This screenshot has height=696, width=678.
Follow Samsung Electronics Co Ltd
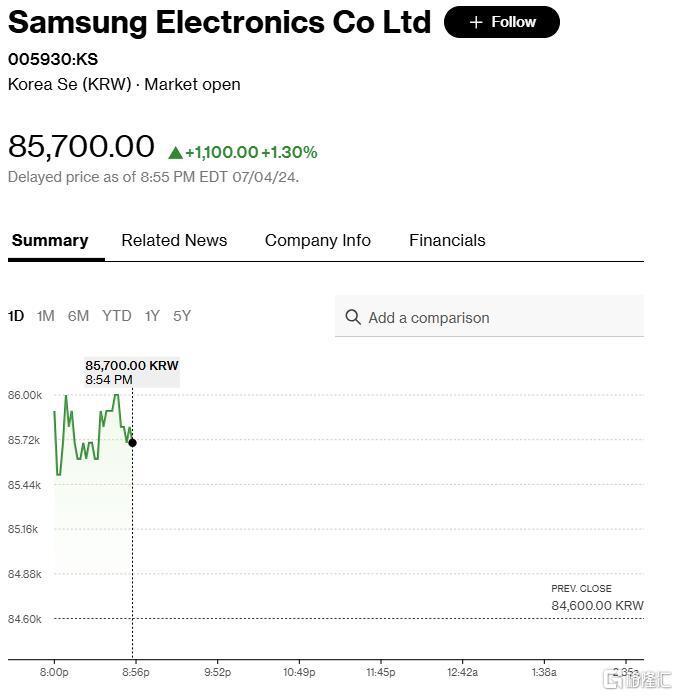pos(502,22)
